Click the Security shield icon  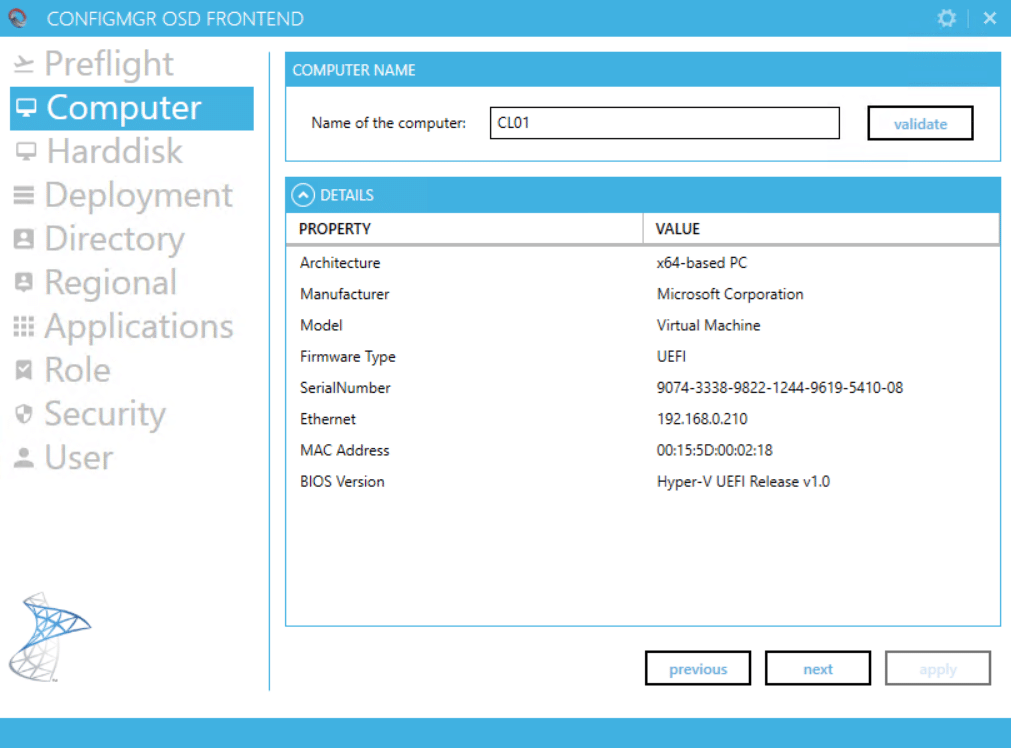(24, 414)
